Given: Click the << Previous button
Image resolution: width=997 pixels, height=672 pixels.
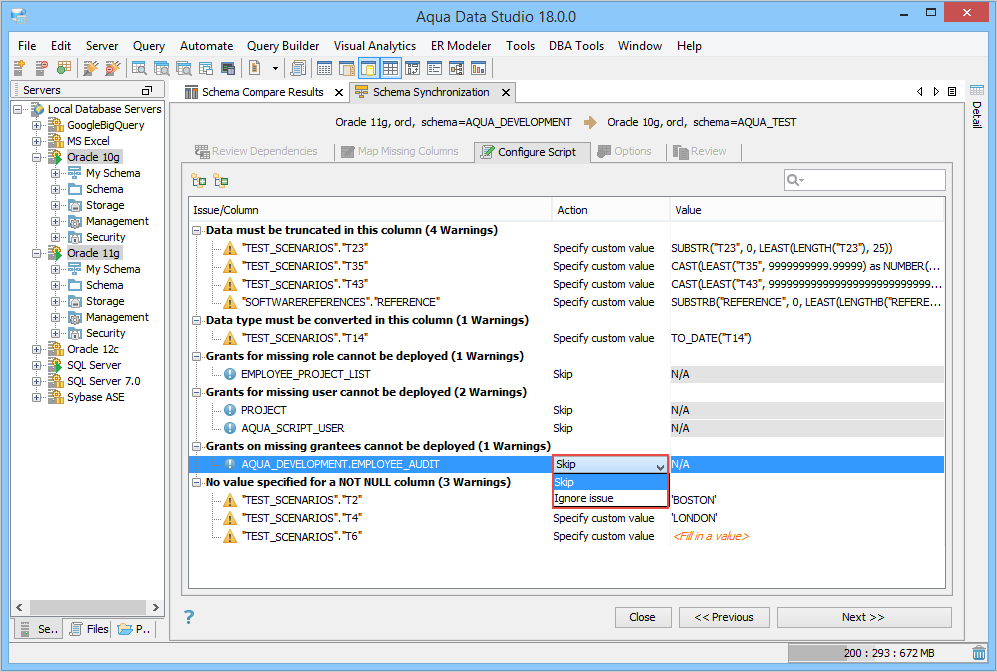Looking at the screenshot, I should [x=724, y=617].
